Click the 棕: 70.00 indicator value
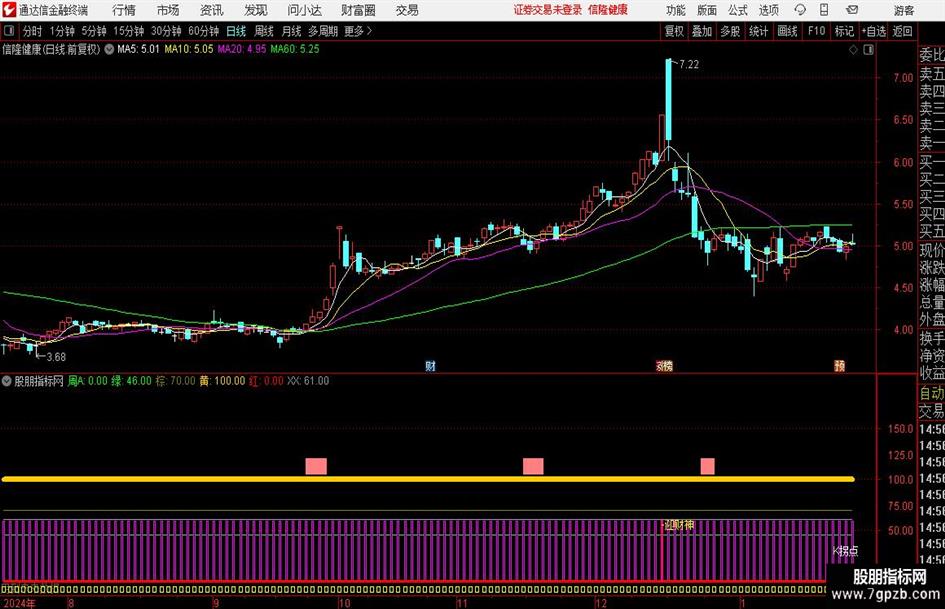The height and width of the screenshot is (609, 945). (x=175, y=381)
